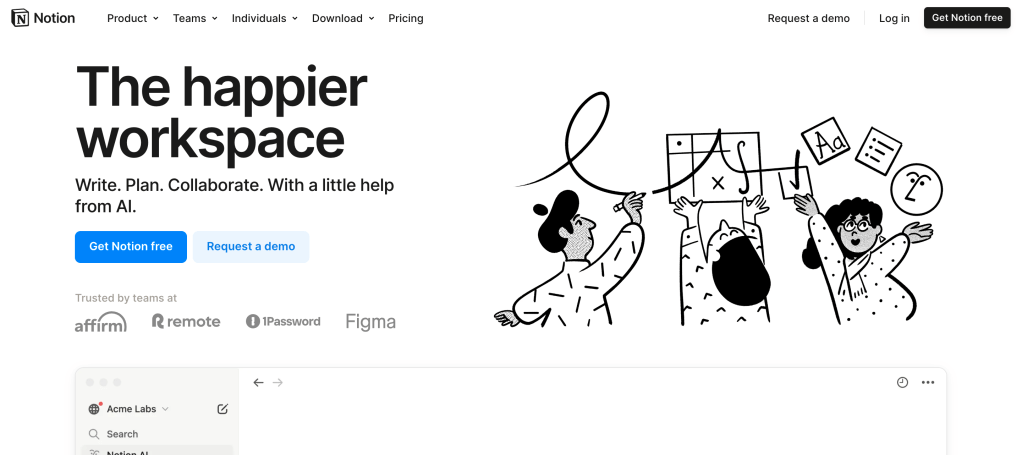Viewport: 1022px width, 455px height.
Task: Click the affirm logo
Action: pyautogui.click(x=101, y=321)
